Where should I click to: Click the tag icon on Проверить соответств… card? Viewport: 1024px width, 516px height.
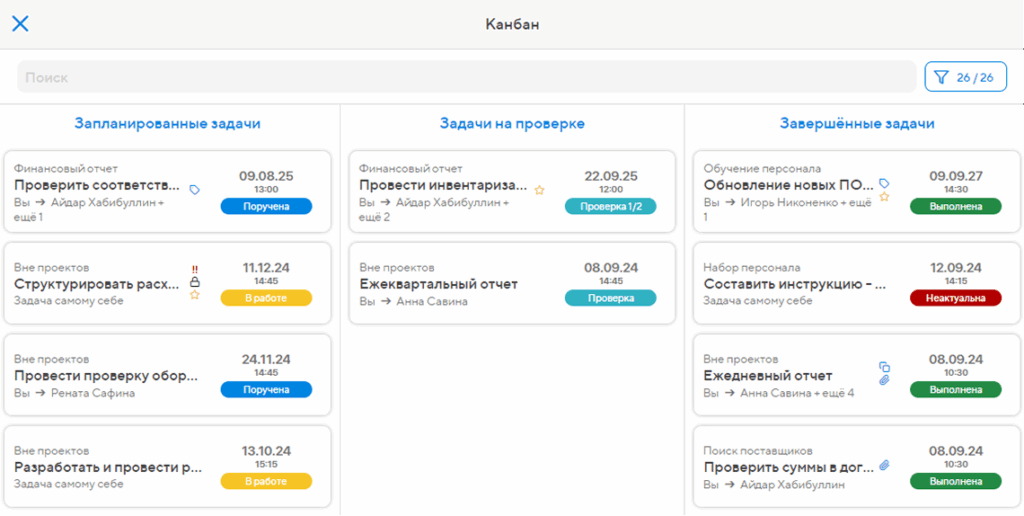[194, 189]
